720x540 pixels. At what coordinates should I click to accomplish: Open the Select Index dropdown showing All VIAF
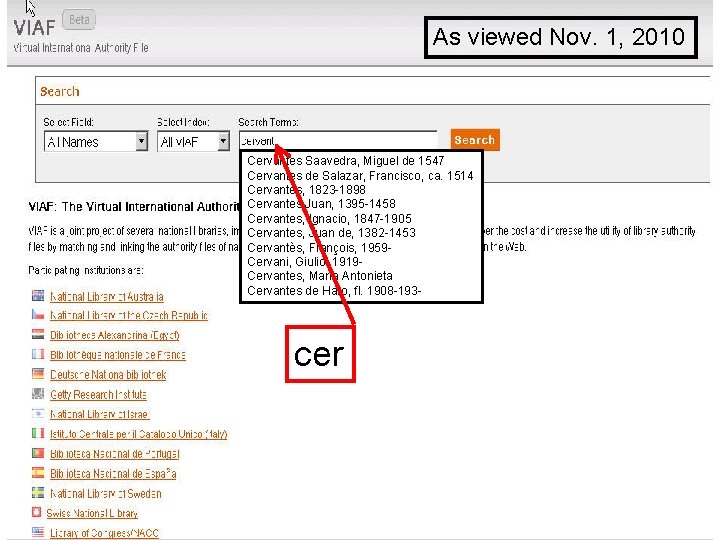pyautogui.click(x=193, y=141)
